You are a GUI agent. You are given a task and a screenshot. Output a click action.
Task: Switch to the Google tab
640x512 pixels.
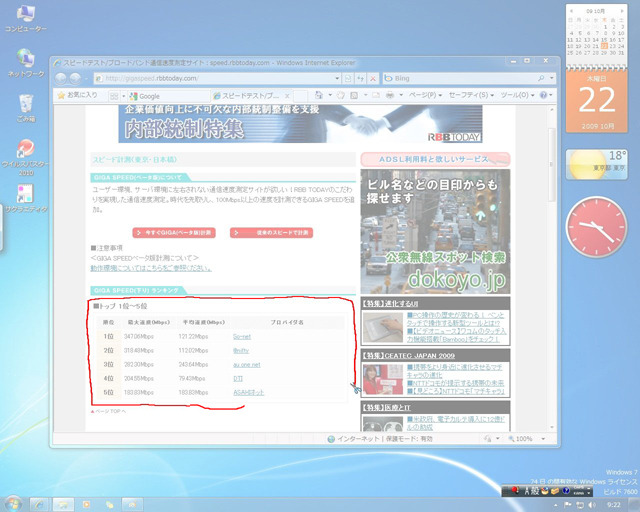click(169, 96)
